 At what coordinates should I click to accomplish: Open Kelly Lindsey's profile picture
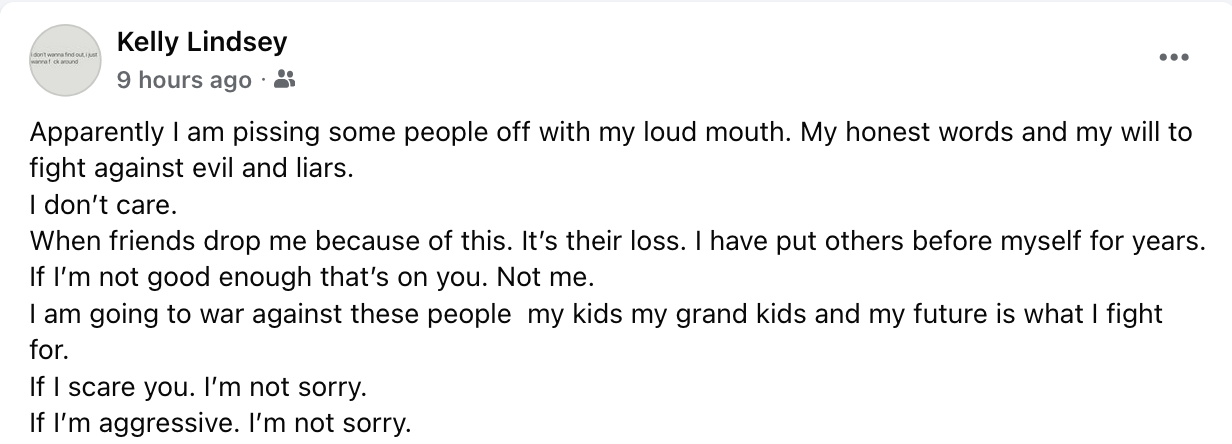[x=67, y=61]
